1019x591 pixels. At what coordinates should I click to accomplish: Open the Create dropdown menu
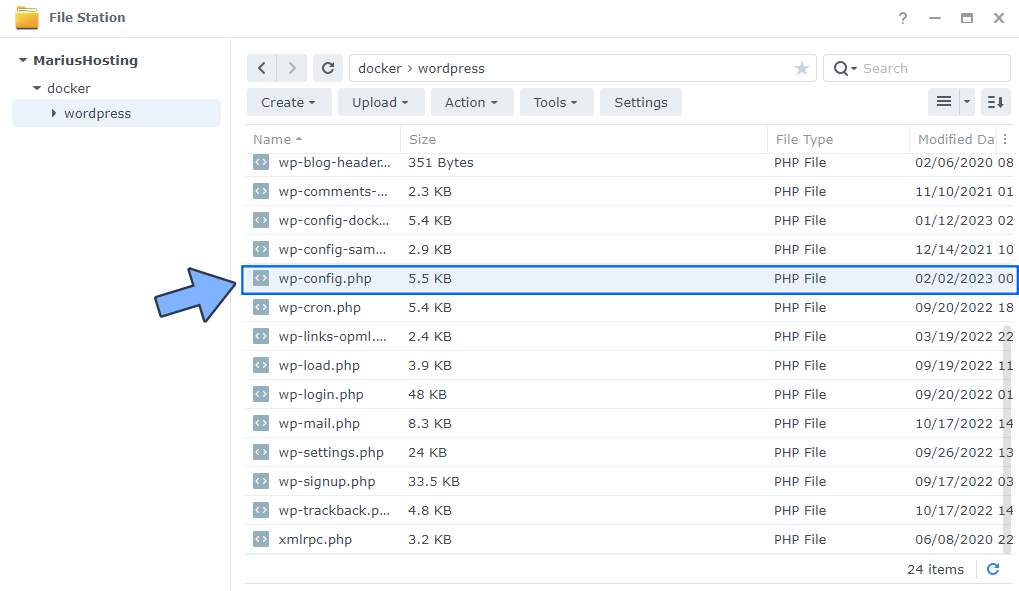289,102
